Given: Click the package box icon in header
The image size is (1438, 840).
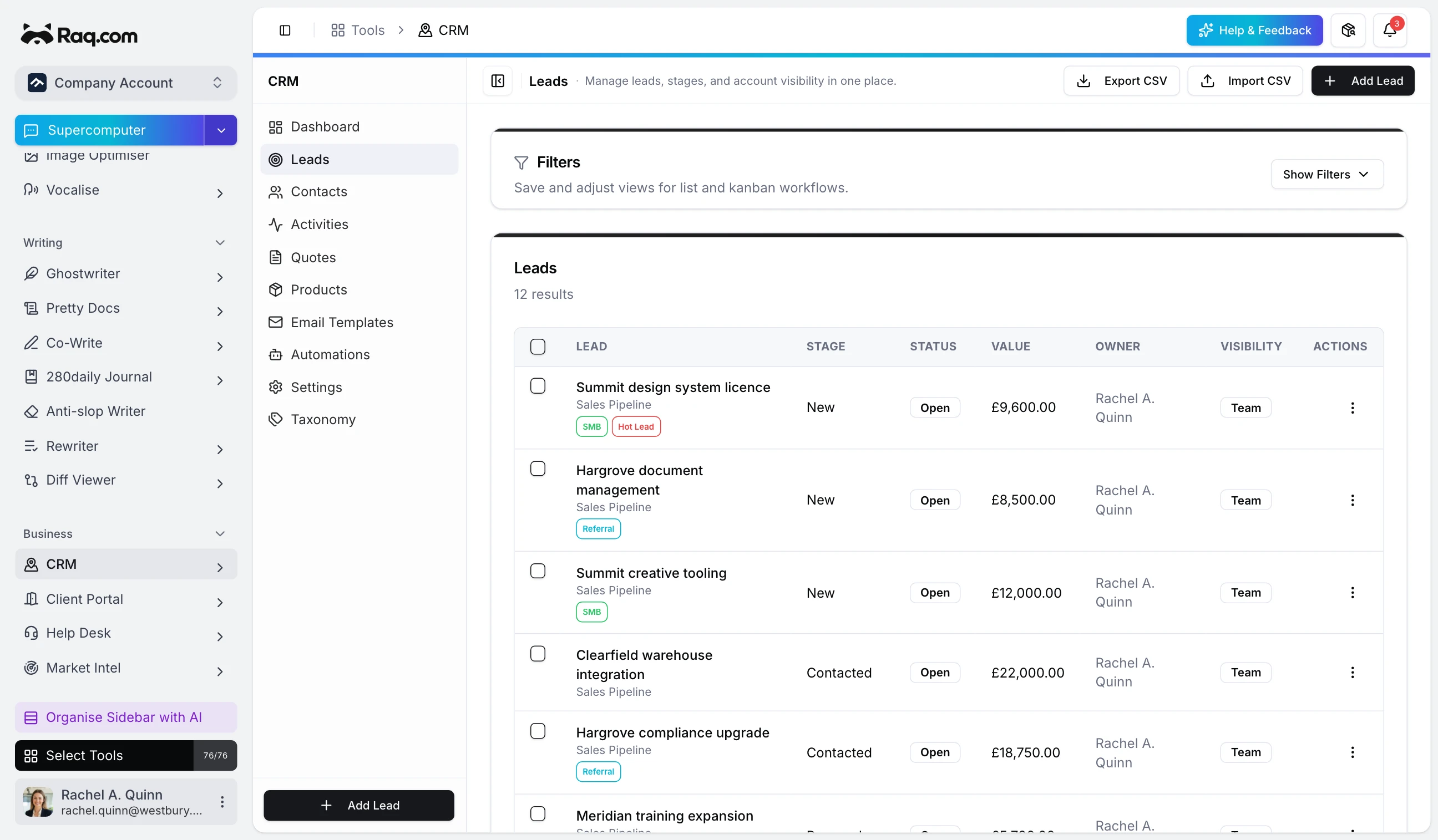Looking at the screenshot, I should [1348, 30].
